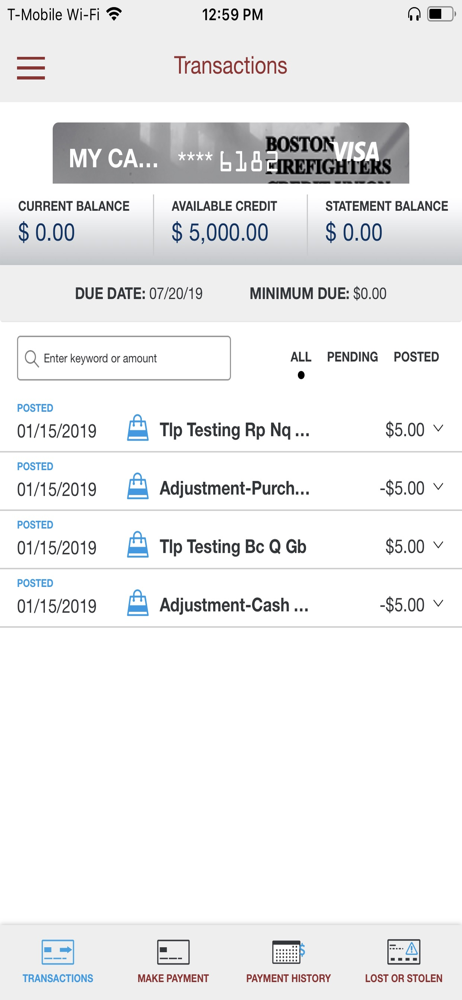Screen dimensions: 462x1000
Task: Open the hamburger menu
Action: coord(31,68)
